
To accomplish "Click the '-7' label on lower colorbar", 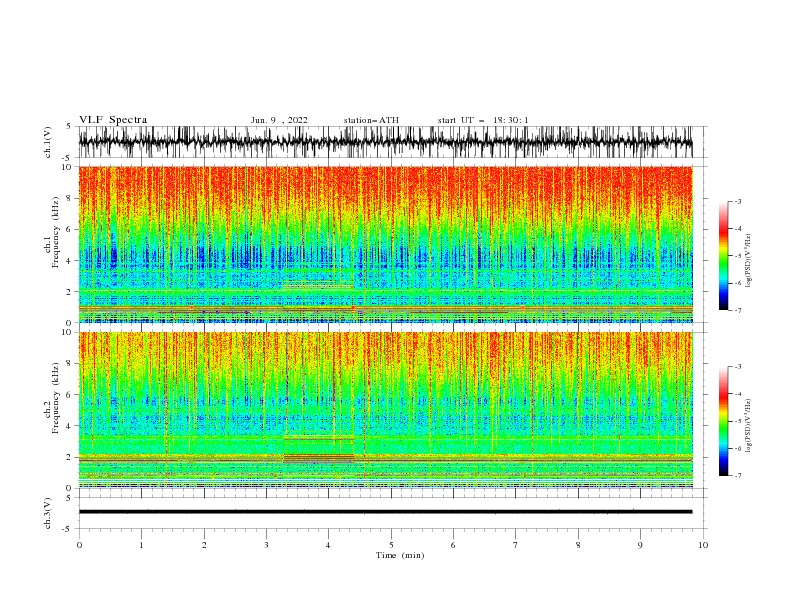I will point(737,476).
